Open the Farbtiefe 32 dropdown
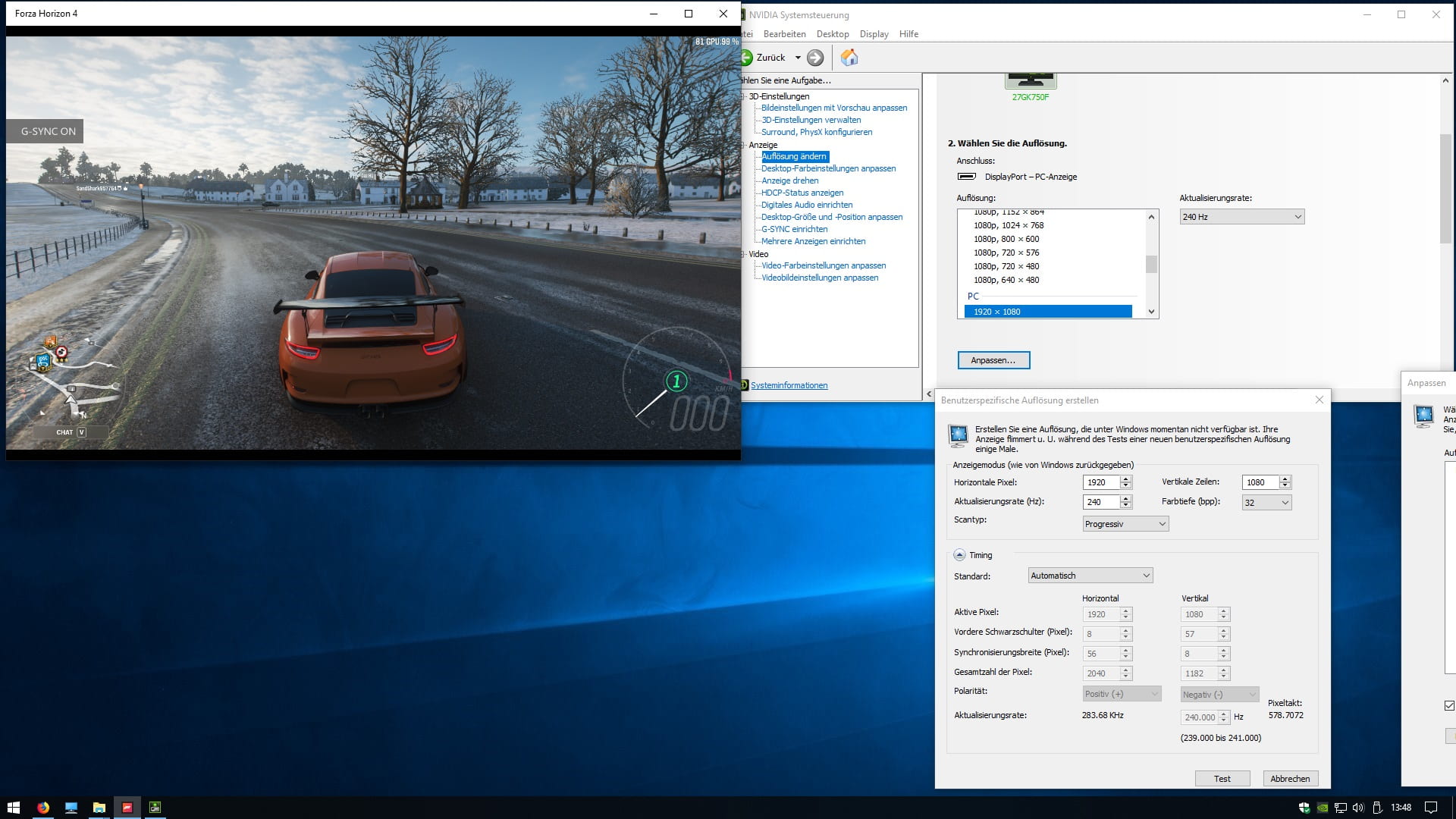Viewport: 1456px width, 819px height. (1266, 502)
